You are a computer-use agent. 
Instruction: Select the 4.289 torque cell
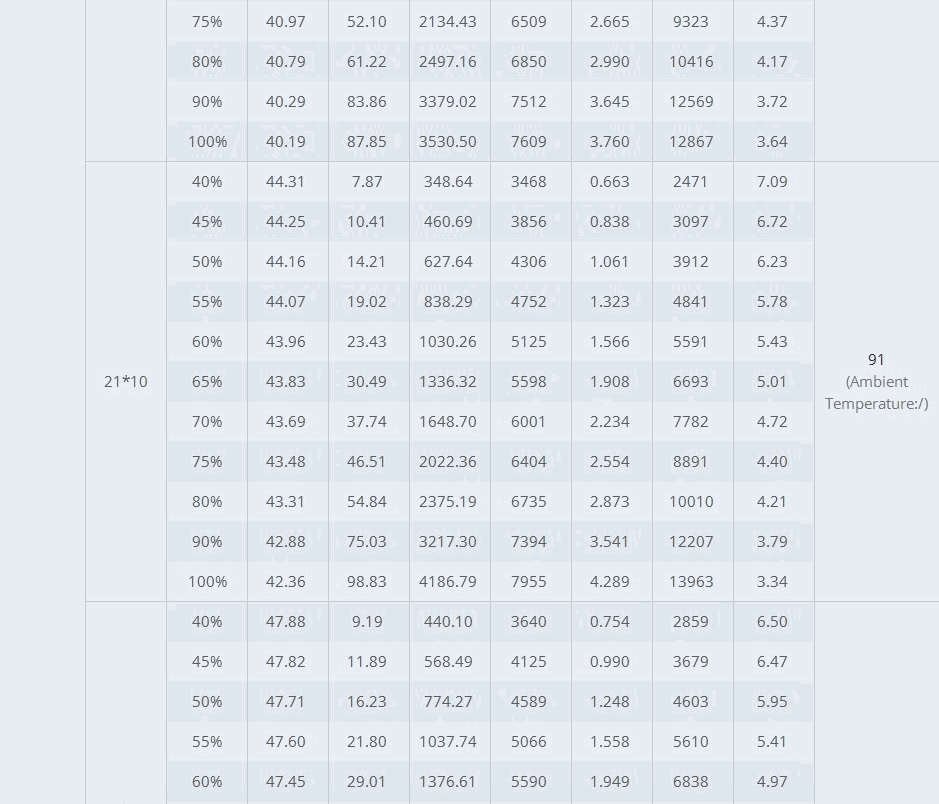[610, 581]
